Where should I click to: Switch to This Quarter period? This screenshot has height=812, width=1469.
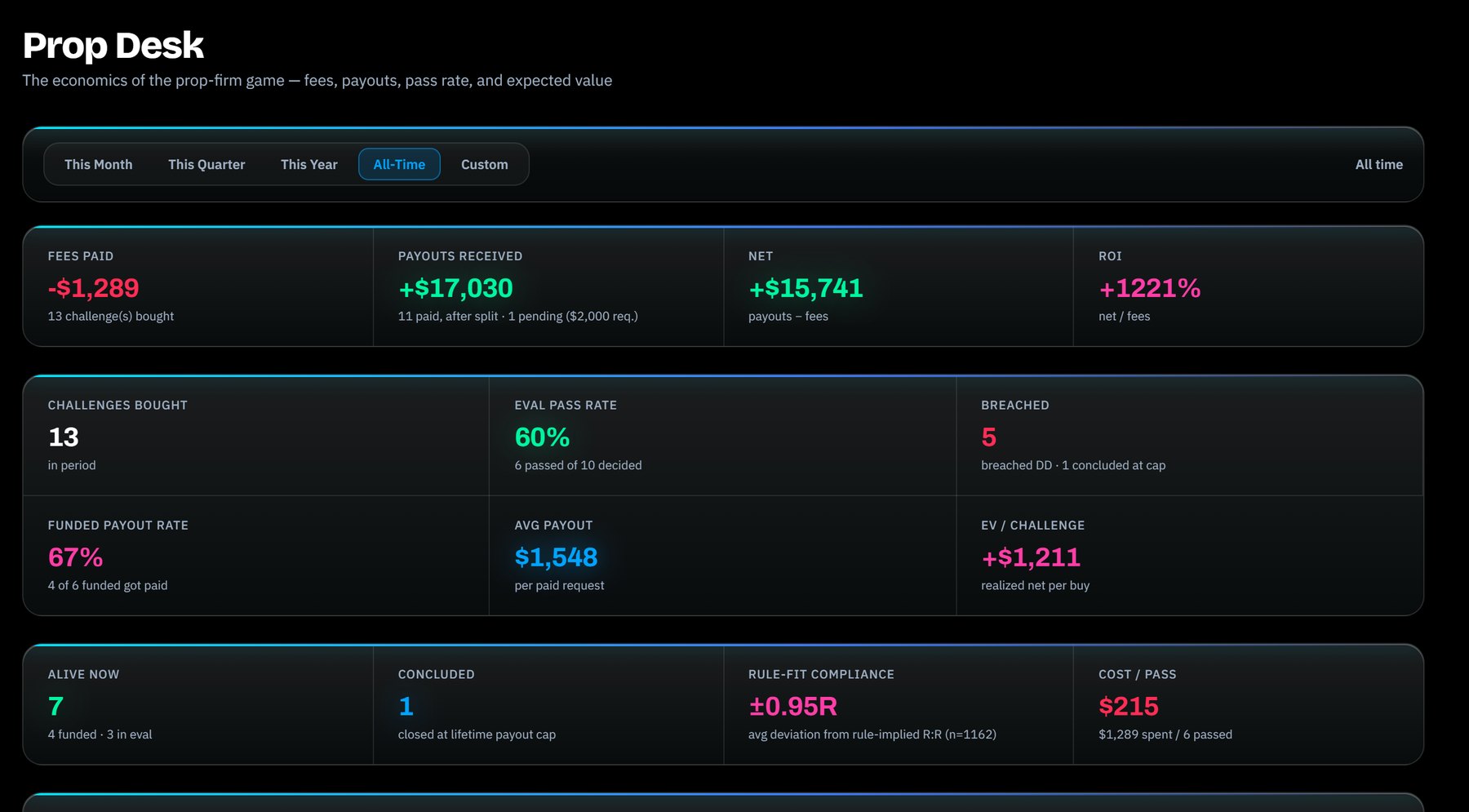[206, 164]
